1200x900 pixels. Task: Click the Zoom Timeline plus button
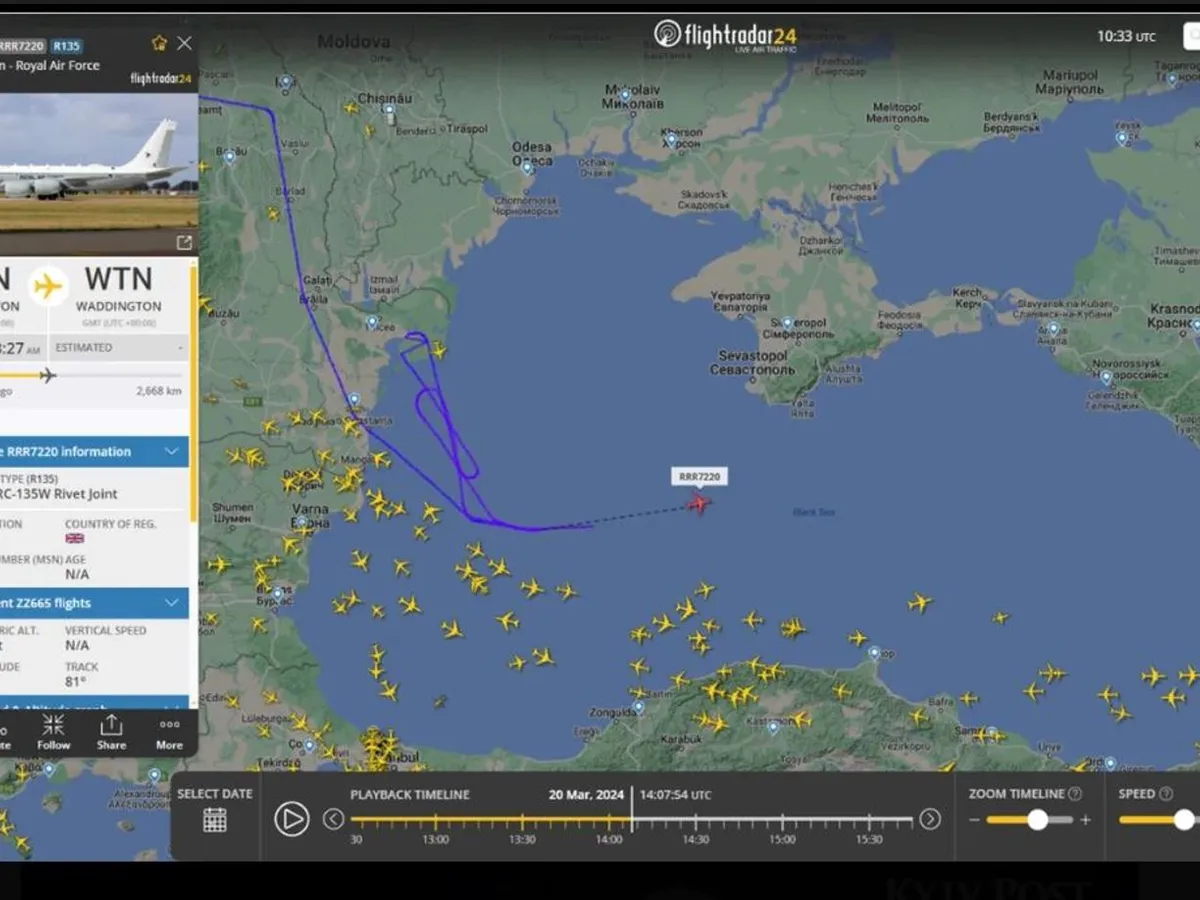[1086, 820]
